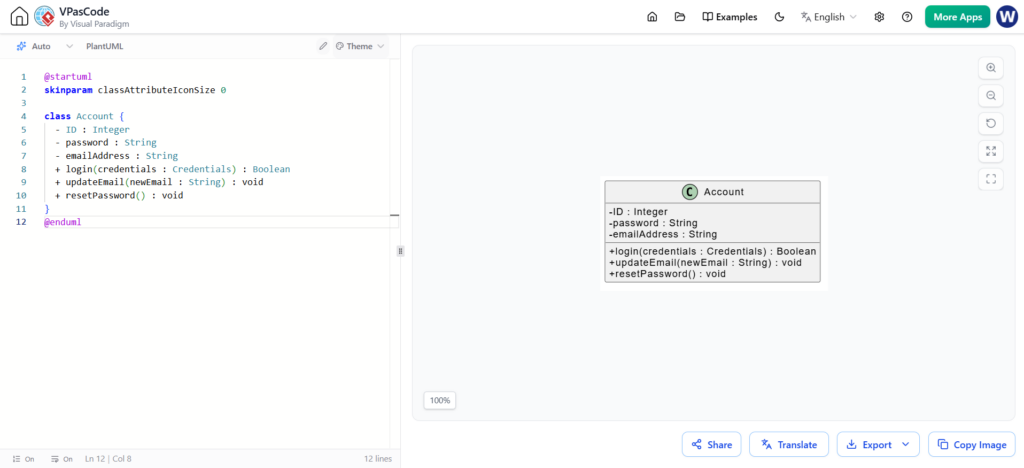
Task: Click the pencil edit icon in editor toolbar
Action: pos(323,46)
